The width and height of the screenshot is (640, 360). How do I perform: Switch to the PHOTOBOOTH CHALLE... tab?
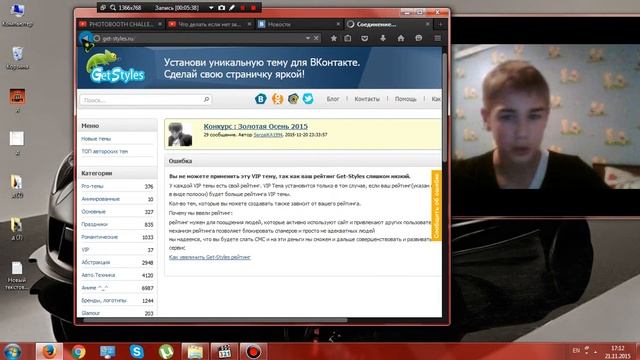coord(121,24)
